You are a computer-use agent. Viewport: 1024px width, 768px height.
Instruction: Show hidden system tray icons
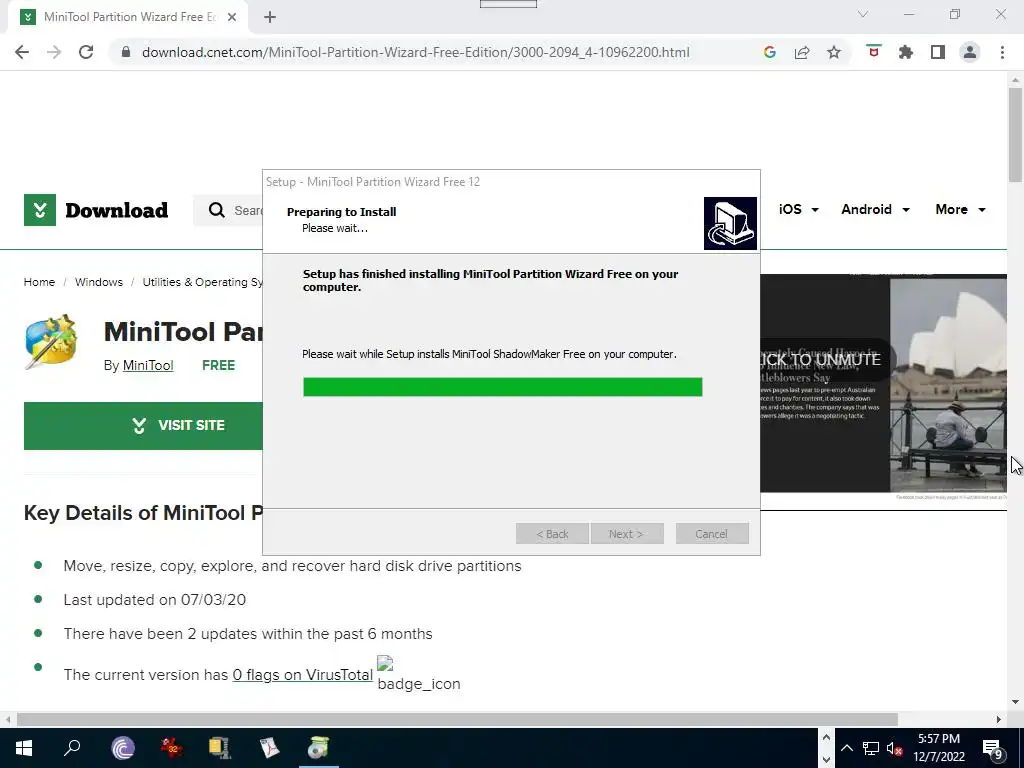[846, 748]
